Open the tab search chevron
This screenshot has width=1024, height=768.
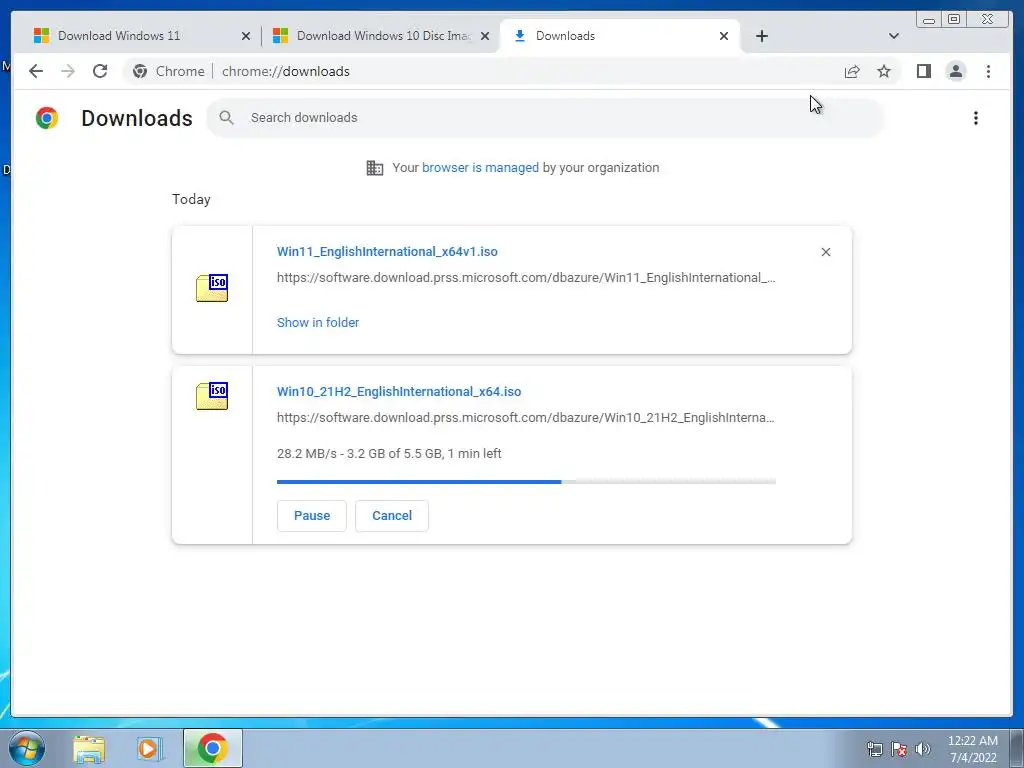tap(894, 36)
